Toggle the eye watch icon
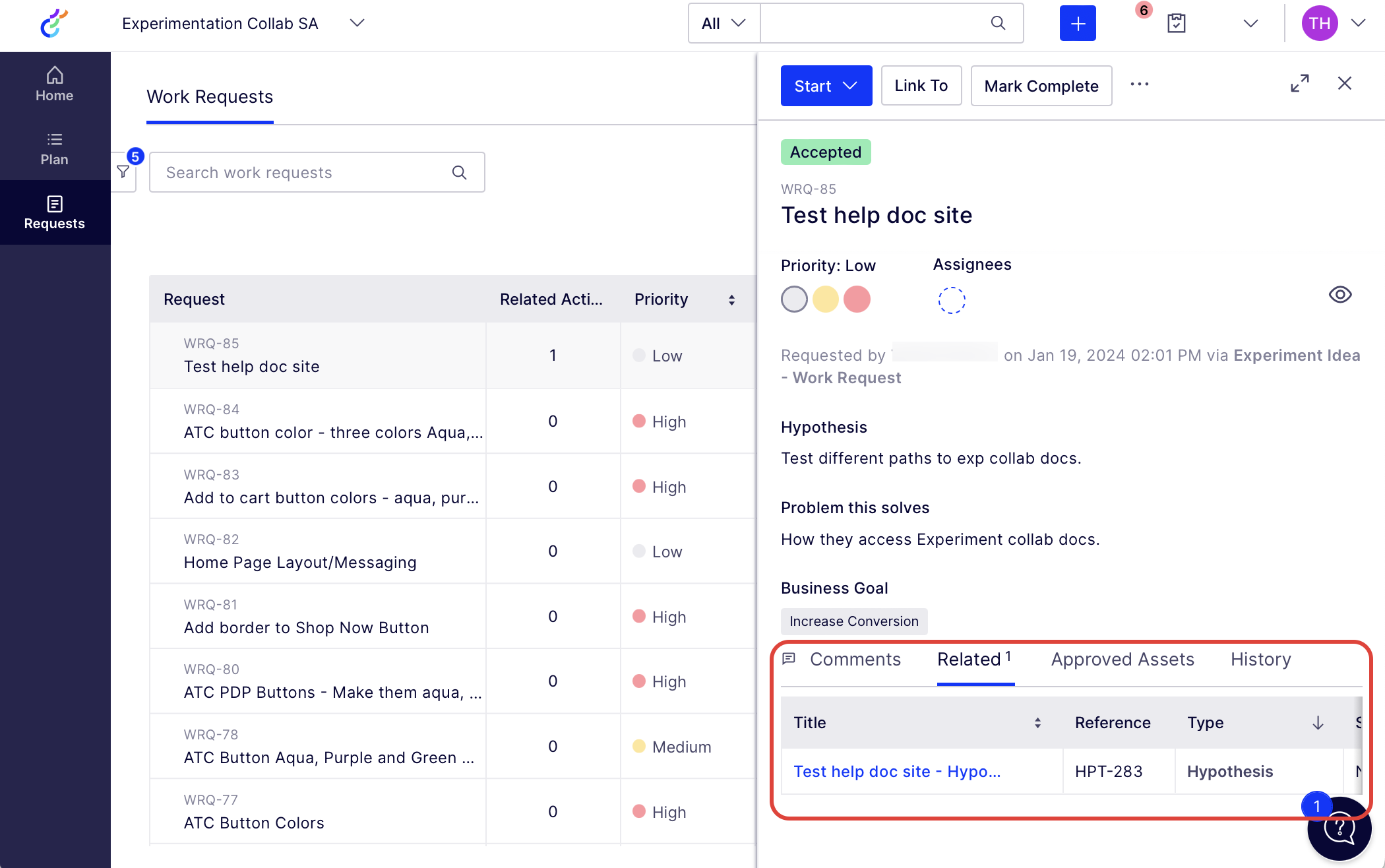 [1339, 294]
